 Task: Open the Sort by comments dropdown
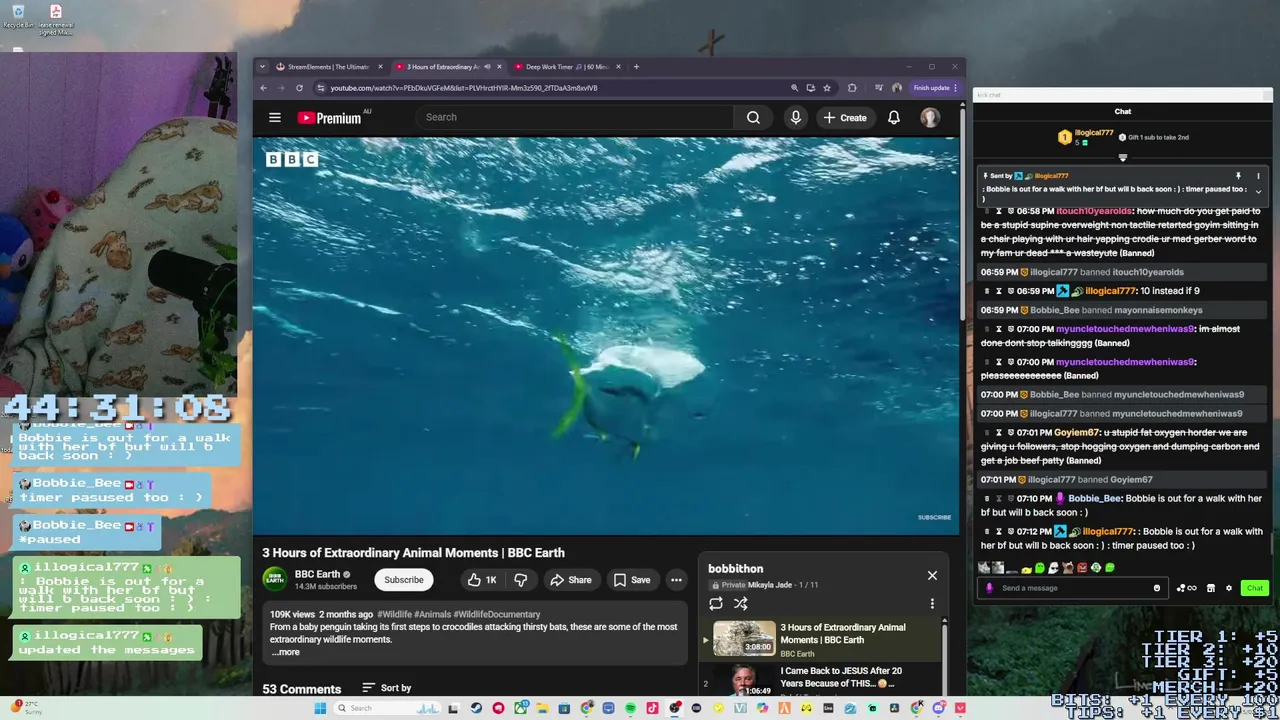tap(387, 688)
